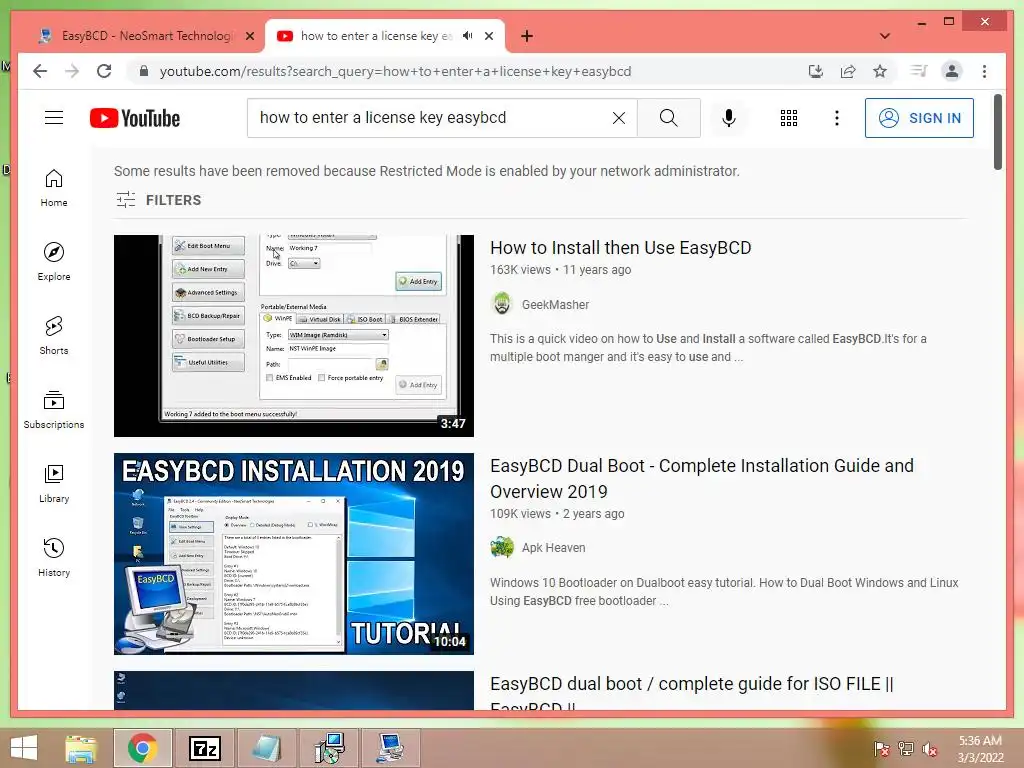
Task: Open Explore in the sidebar
Action: coord(54,262)
